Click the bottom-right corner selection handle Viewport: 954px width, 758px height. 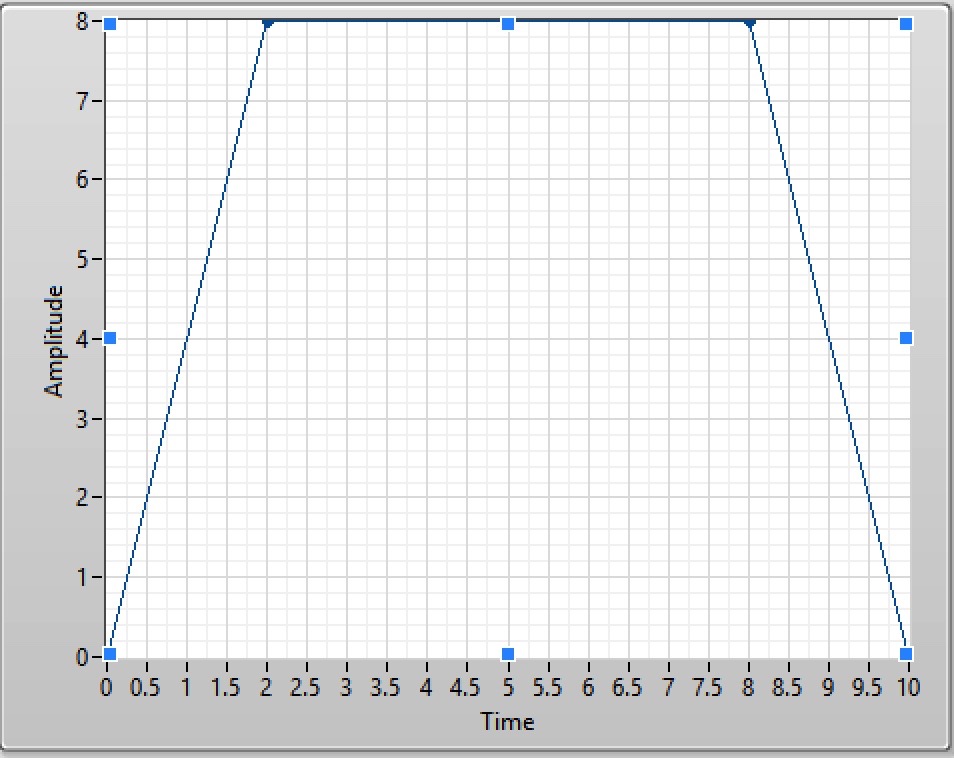[906, 654]
